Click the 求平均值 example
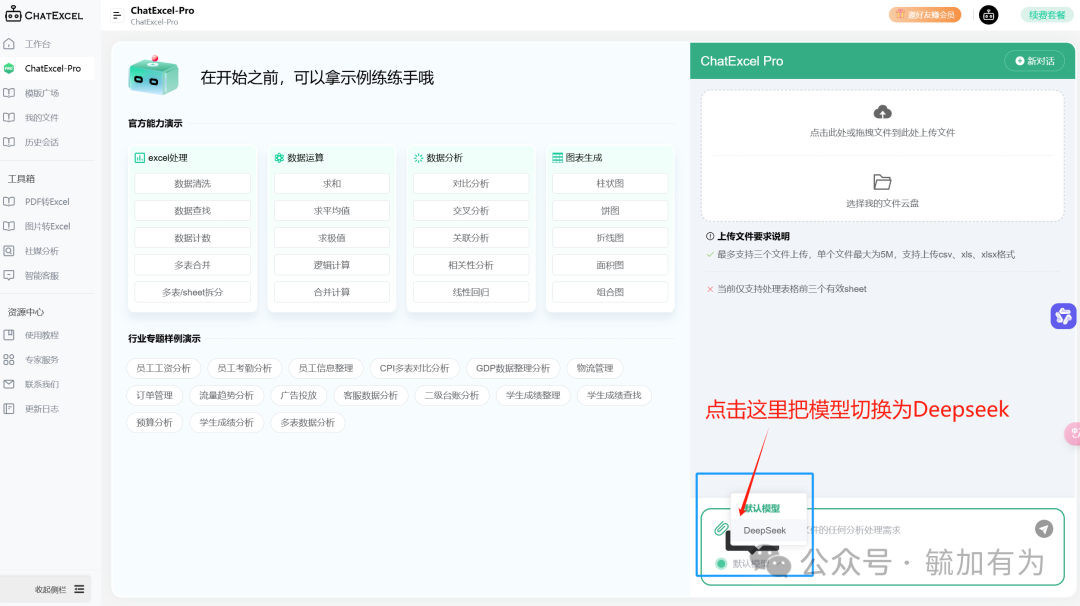 (x=332, y=211)
